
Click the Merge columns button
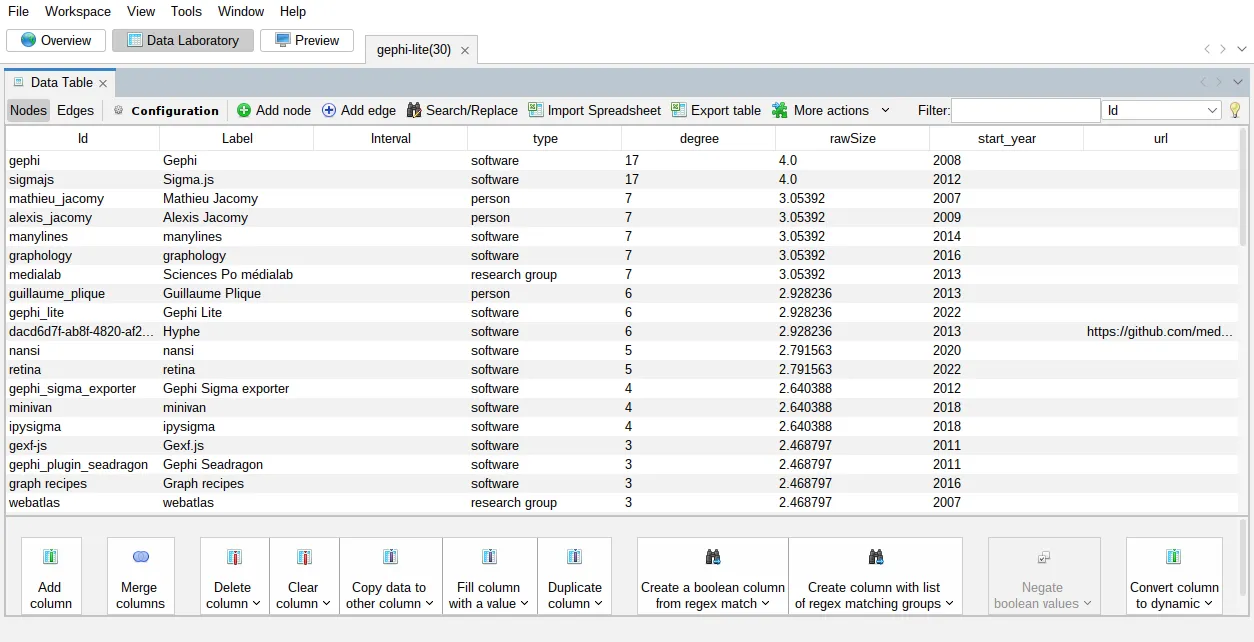tap(140, 576)
